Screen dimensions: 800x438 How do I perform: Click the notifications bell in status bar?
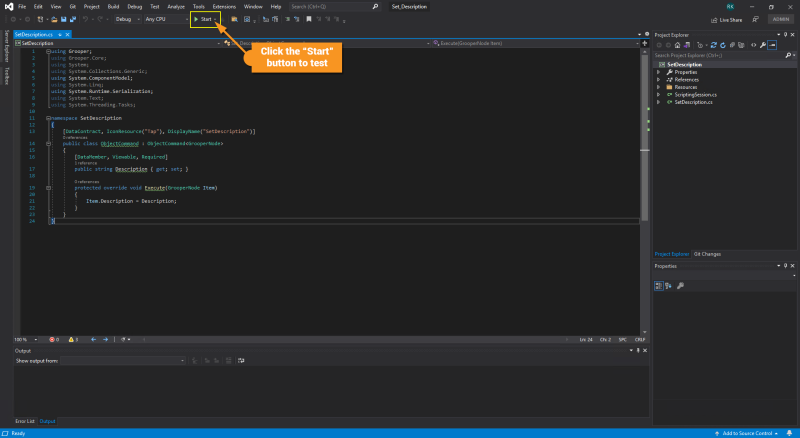point(791,433)
